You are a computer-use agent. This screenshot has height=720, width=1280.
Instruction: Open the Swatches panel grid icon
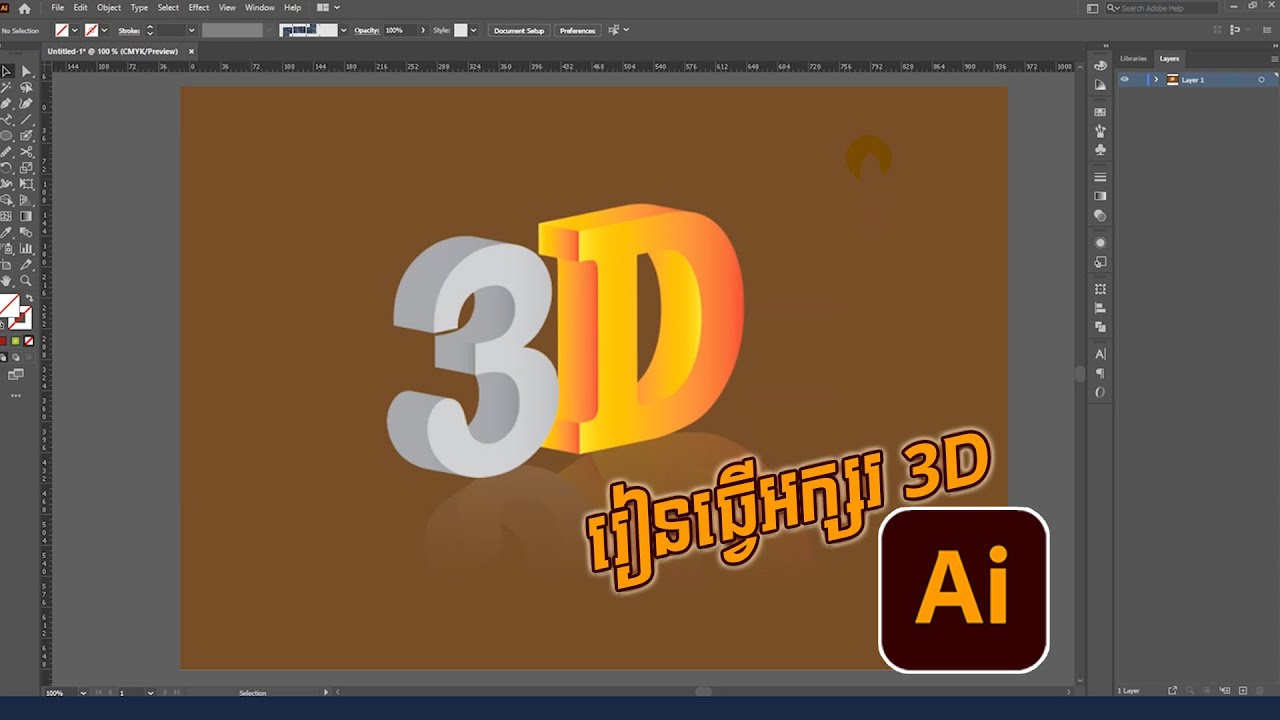(1101, 112)
